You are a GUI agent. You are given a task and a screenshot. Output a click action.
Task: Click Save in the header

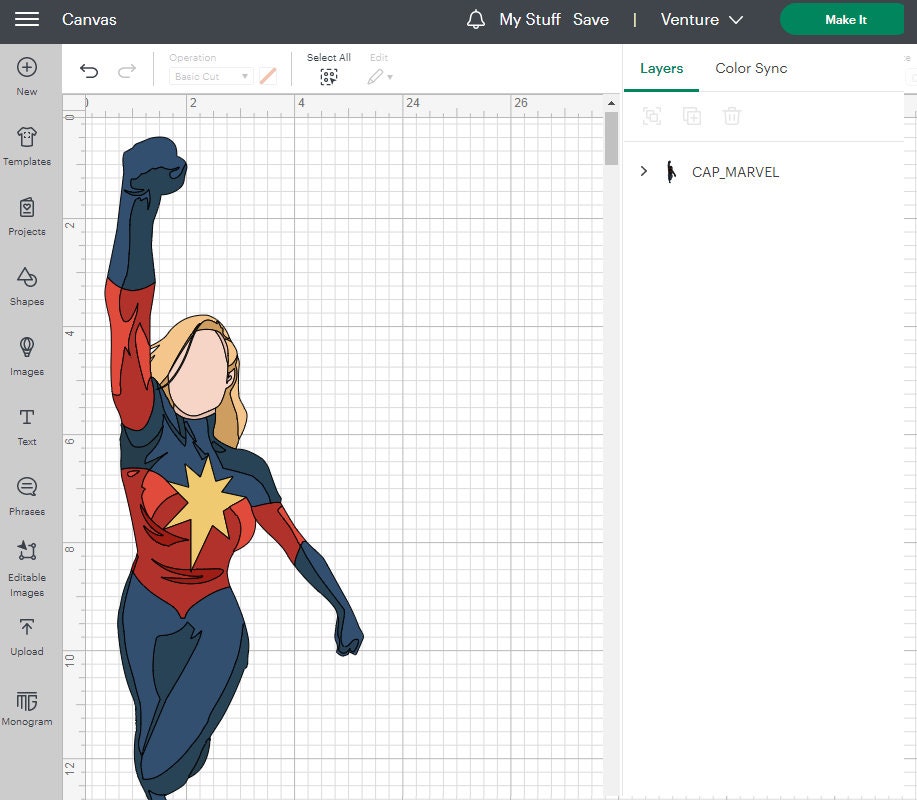(591, 19)
